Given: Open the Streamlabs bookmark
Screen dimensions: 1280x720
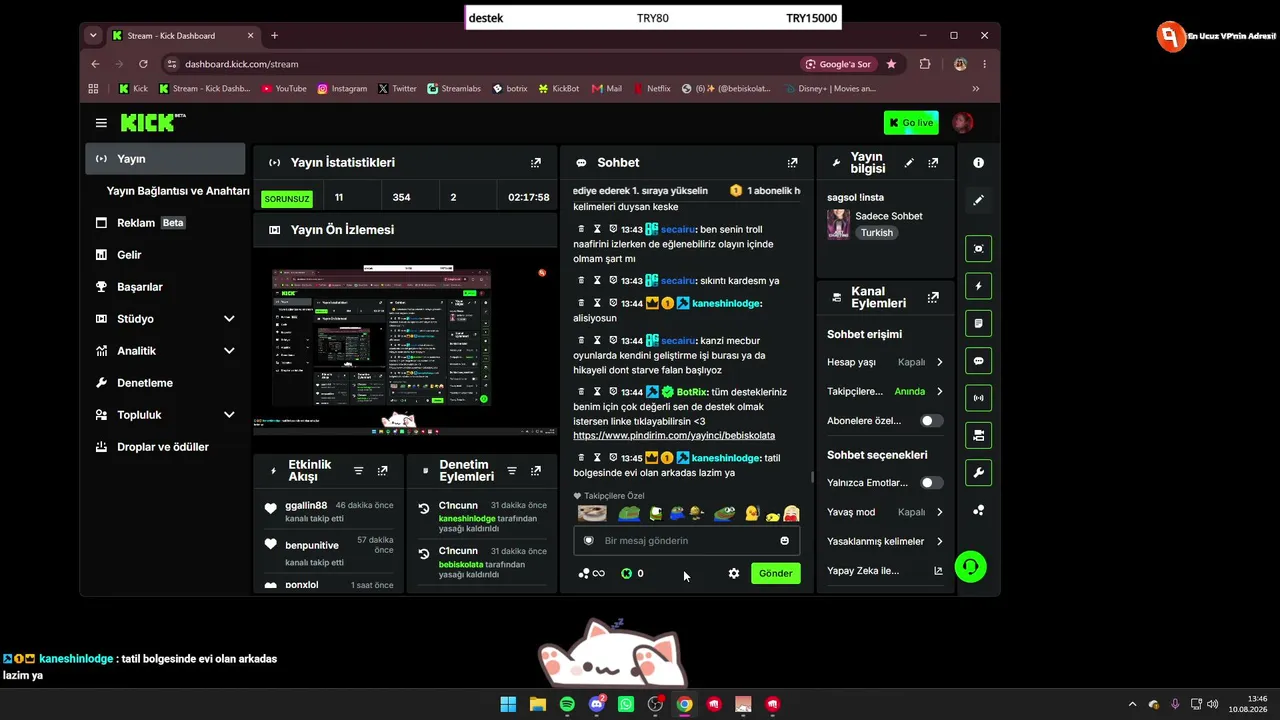Looking at the screenshot, I should 454,88.
